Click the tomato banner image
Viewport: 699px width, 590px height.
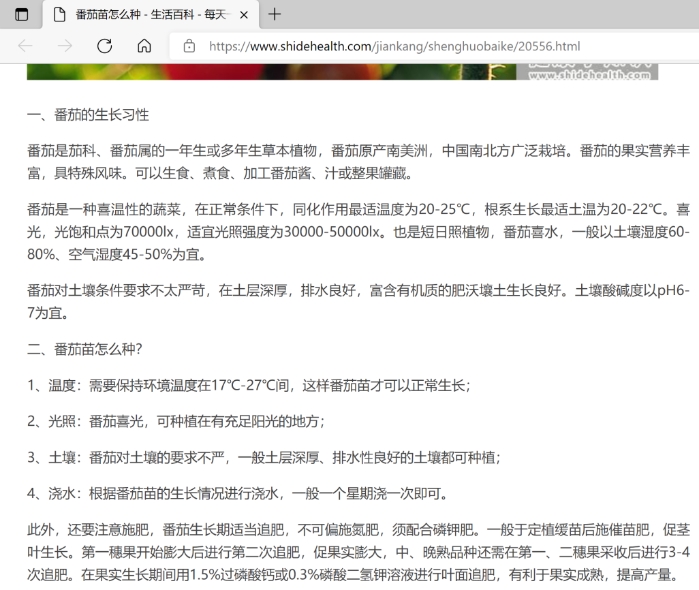[342, 72]
